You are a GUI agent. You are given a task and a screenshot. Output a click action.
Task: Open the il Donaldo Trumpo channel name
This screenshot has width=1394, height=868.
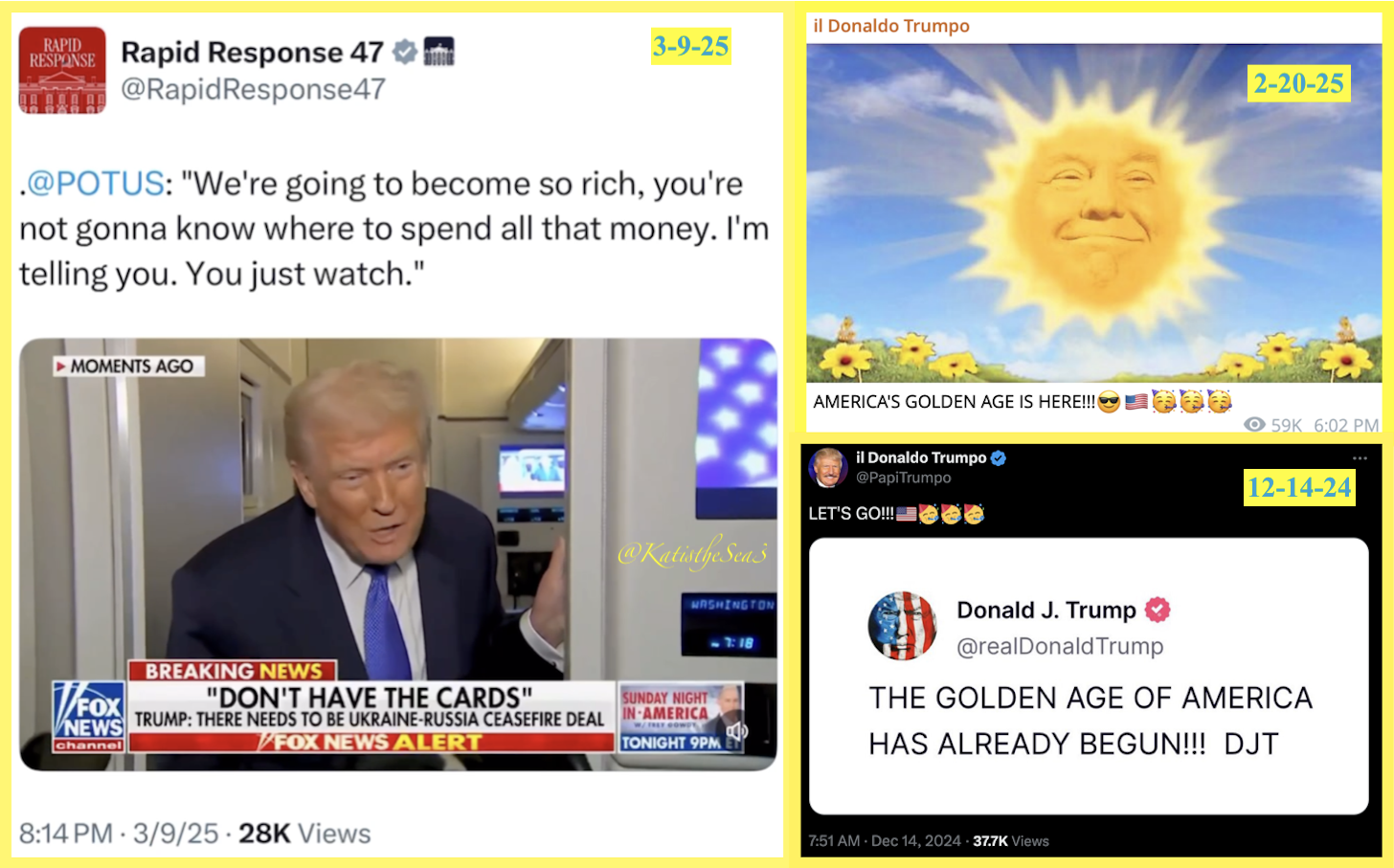point(891,26)
